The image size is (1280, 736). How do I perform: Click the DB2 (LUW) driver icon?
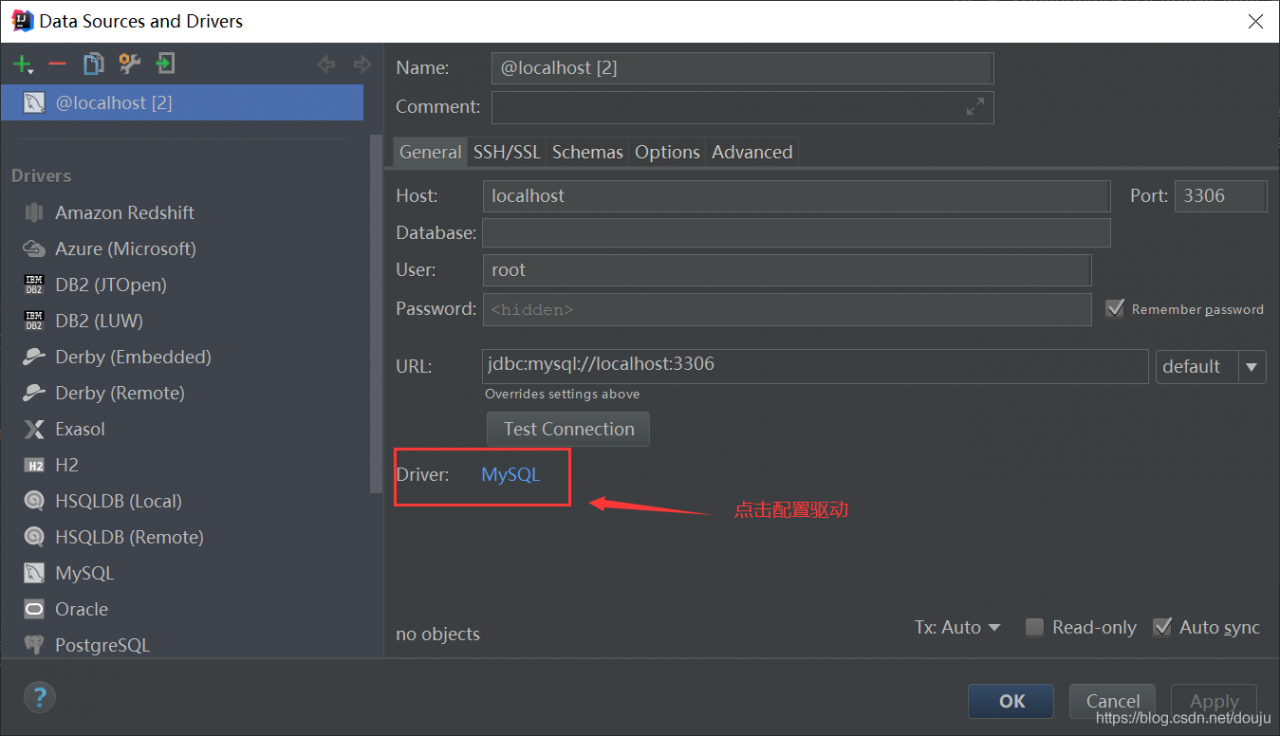(x=34, y=321)
